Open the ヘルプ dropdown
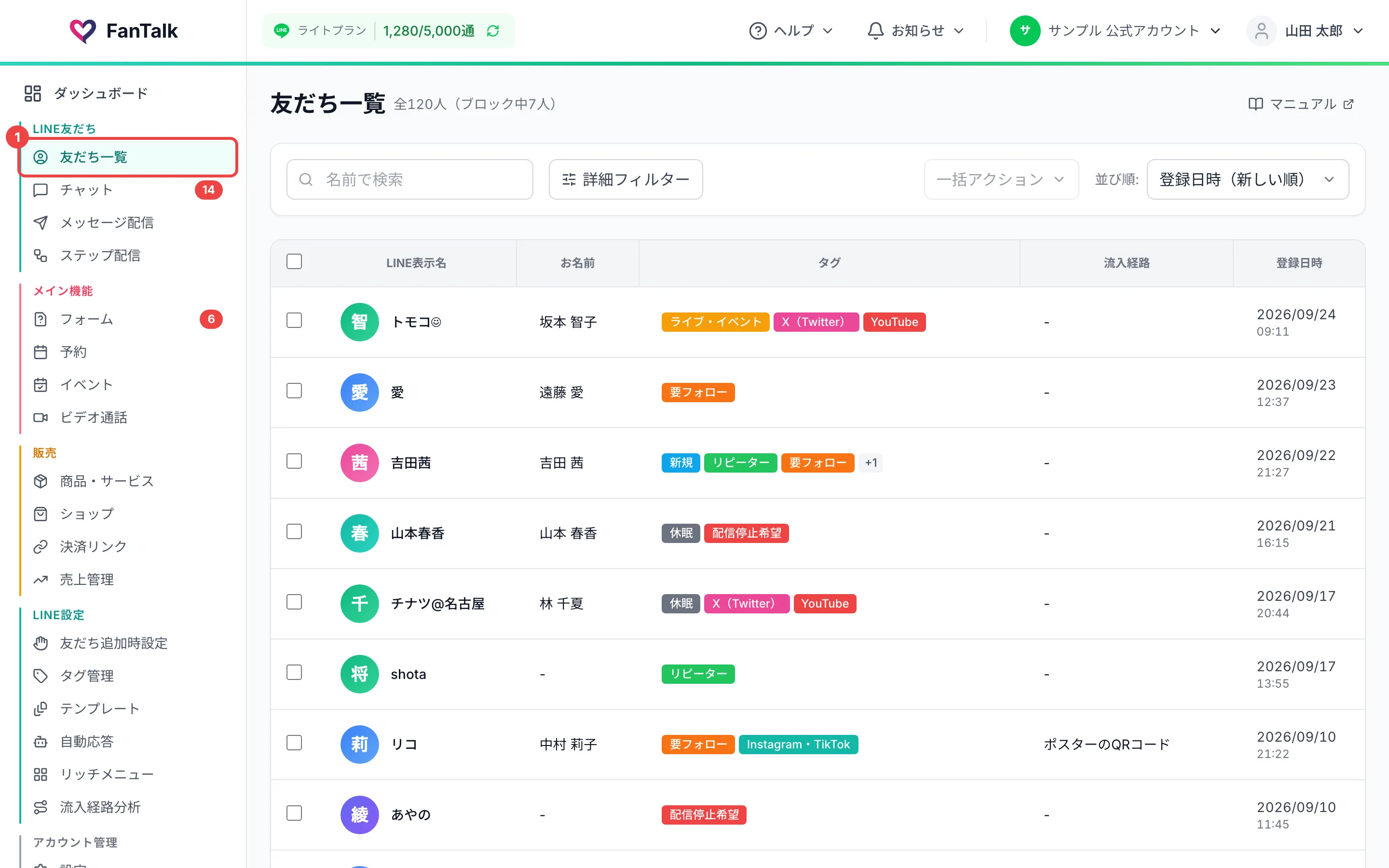 click(791, 31)
